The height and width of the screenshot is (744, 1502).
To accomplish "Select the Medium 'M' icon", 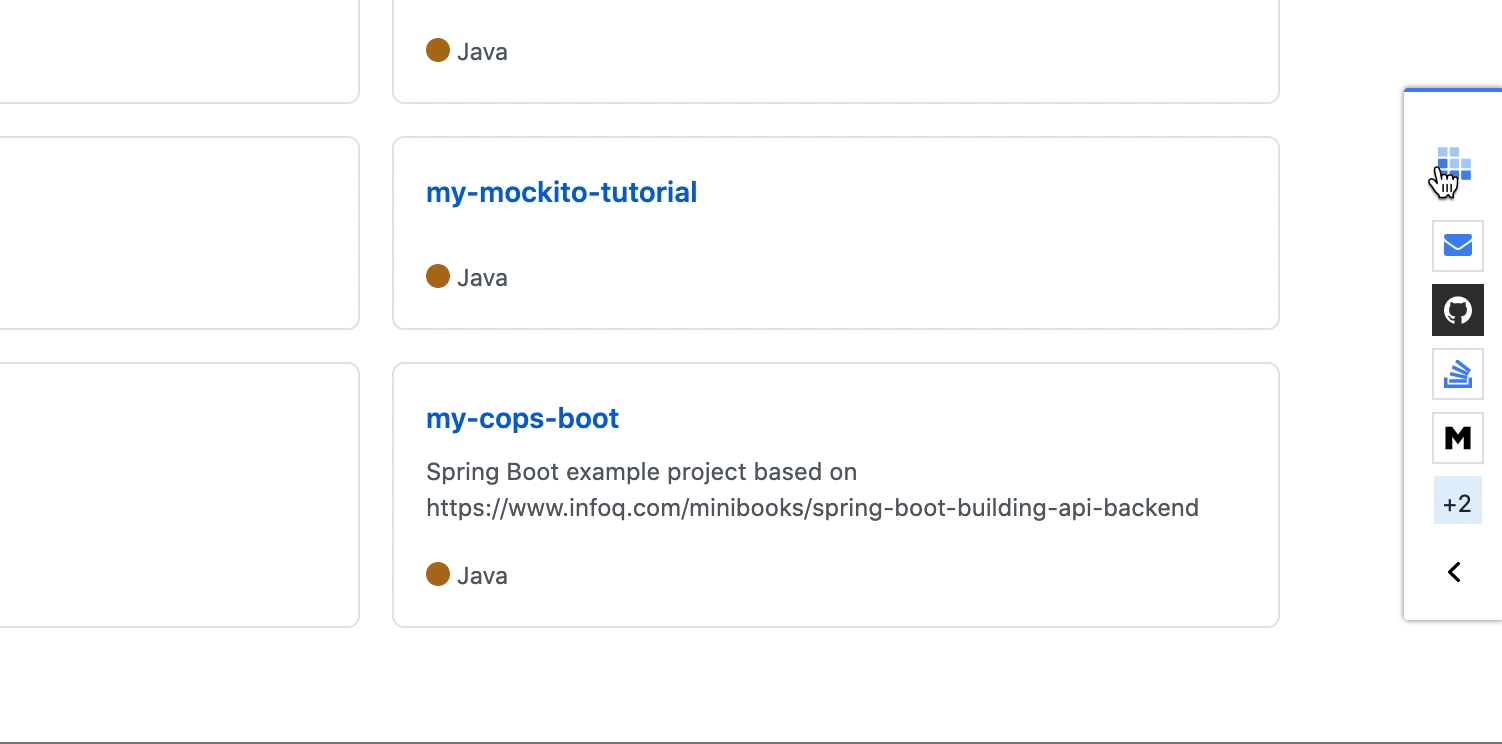I will [x=1457, y=438].
